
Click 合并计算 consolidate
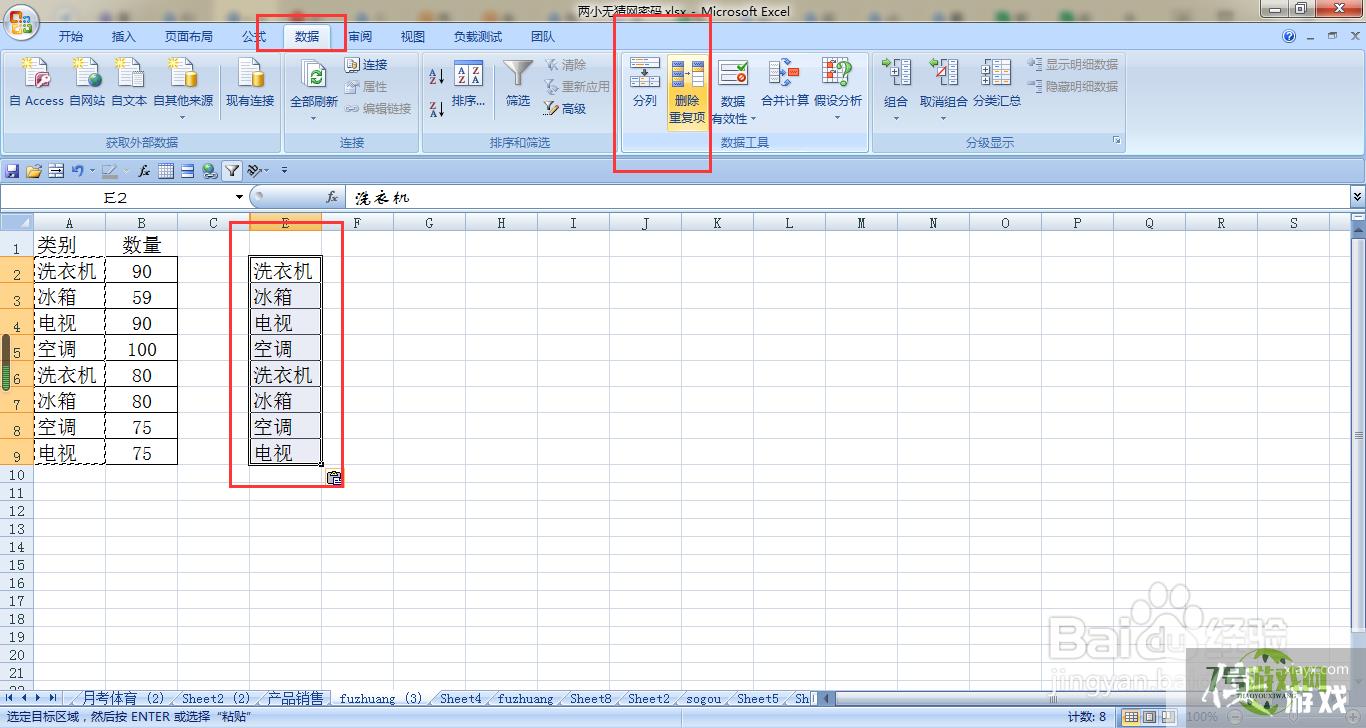pyautogui.click(x=785, y=84)
